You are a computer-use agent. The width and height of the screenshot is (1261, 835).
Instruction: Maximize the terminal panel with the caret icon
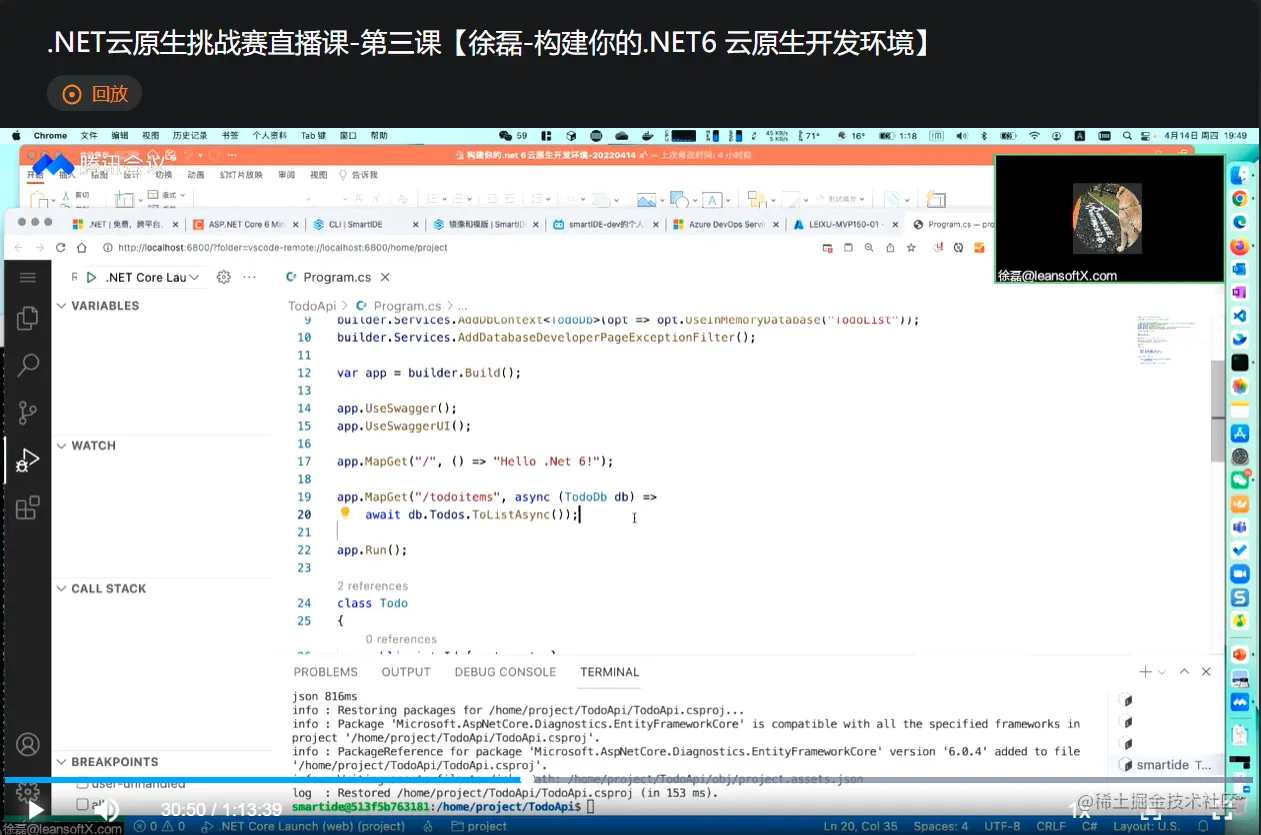[x=1184, y=672]
